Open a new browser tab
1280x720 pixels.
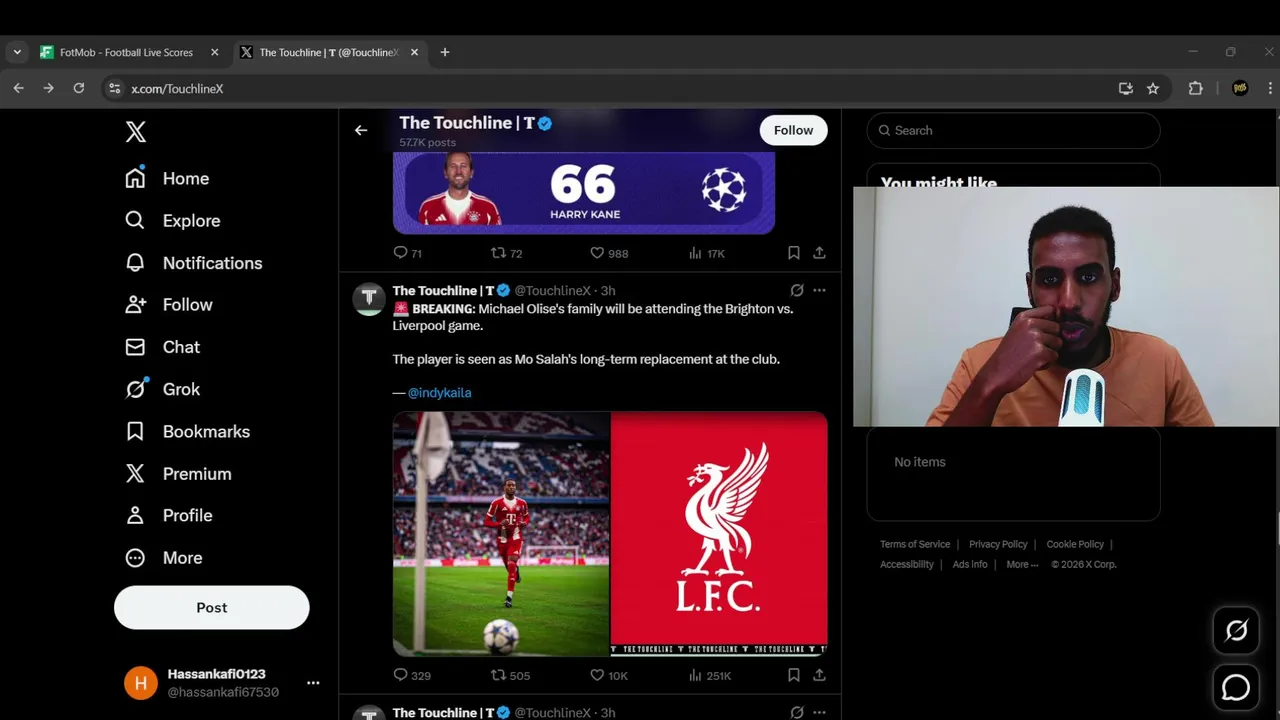click(x=445, y=52)
